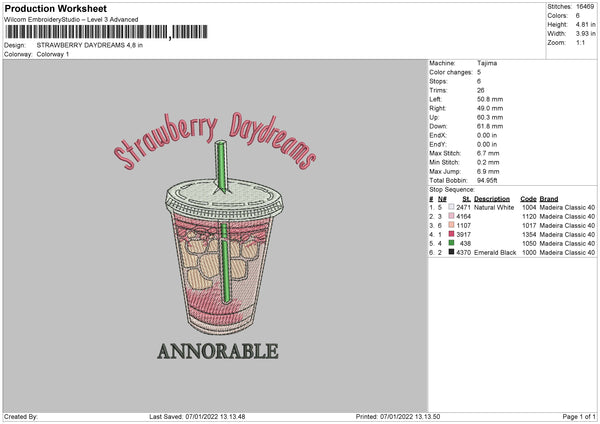The width and height of the screenshot is (600, 424).
Task: Click the Page 1 of 1 footer text
Action: [x=579, y=416]
